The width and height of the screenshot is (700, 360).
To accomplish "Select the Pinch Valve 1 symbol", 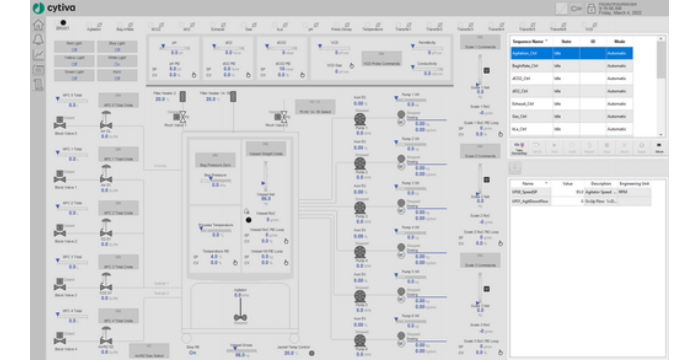I will [183, 117].
